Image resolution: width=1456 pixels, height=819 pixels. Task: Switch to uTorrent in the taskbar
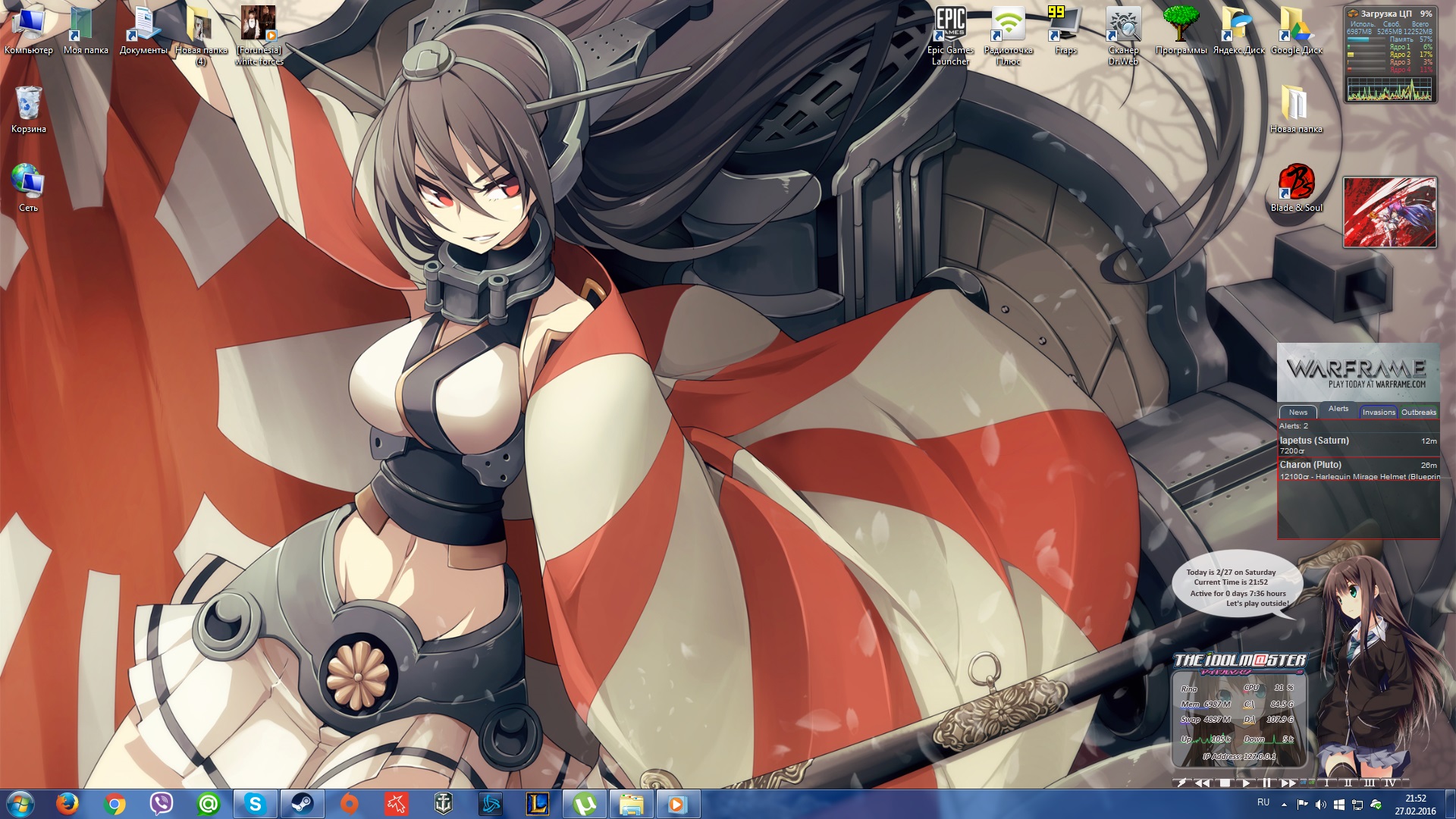[585, 804]
